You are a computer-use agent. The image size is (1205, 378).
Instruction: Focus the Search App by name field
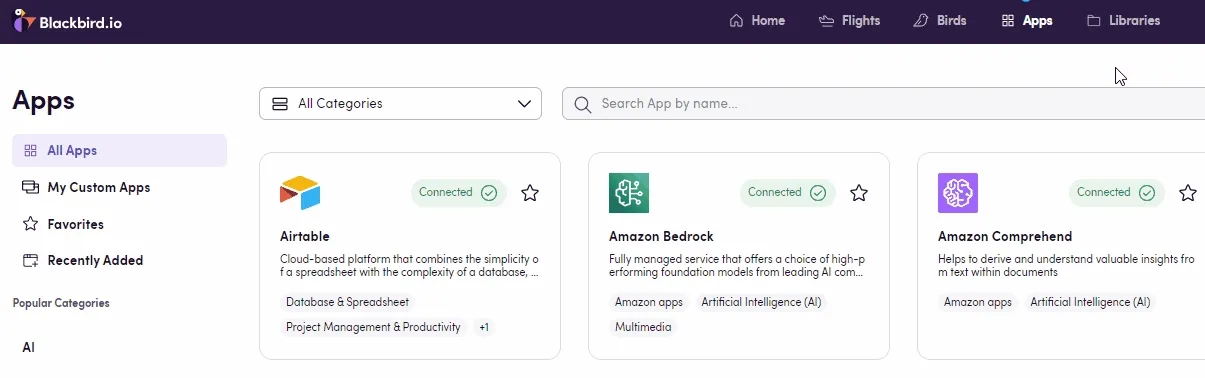click(x=883, y=103)
